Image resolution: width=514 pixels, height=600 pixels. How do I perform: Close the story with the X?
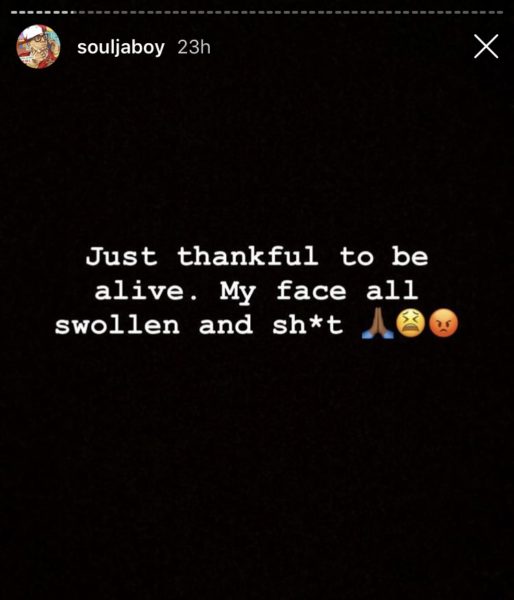tap(486, 46)
